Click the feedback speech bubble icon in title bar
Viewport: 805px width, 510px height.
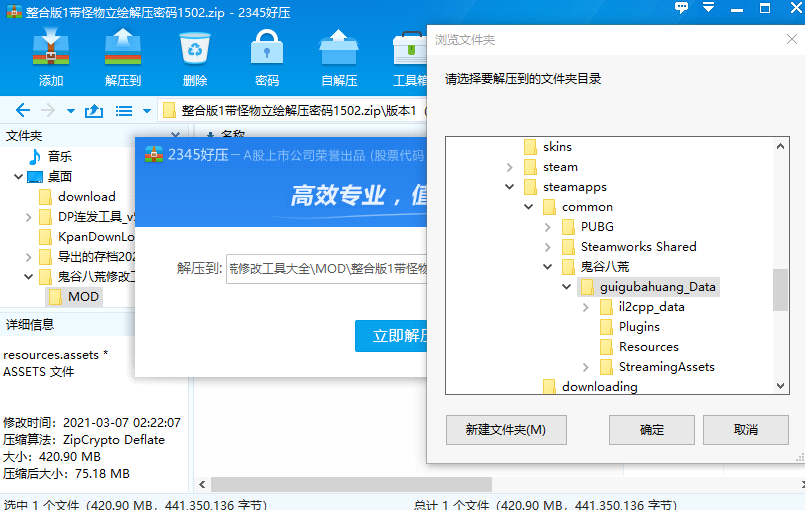tap(681, 8)
